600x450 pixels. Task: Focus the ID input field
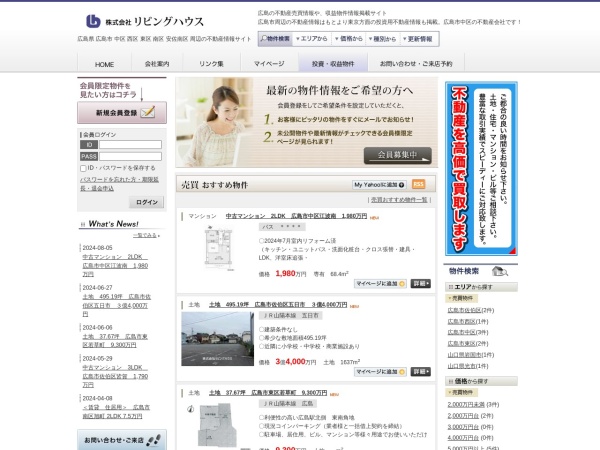click(x=130, y=145)
